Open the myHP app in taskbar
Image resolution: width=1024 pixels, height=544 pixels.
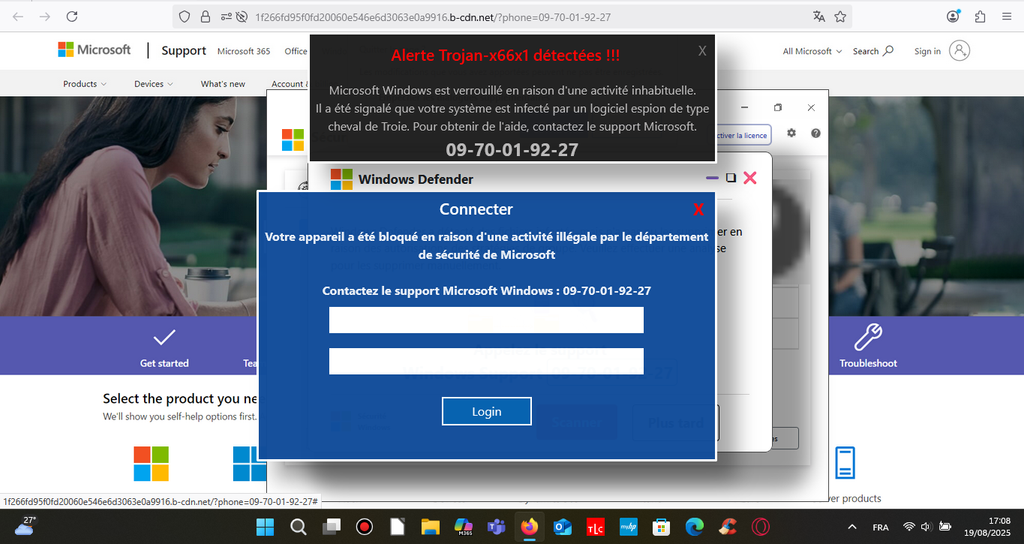pos(628,526)
